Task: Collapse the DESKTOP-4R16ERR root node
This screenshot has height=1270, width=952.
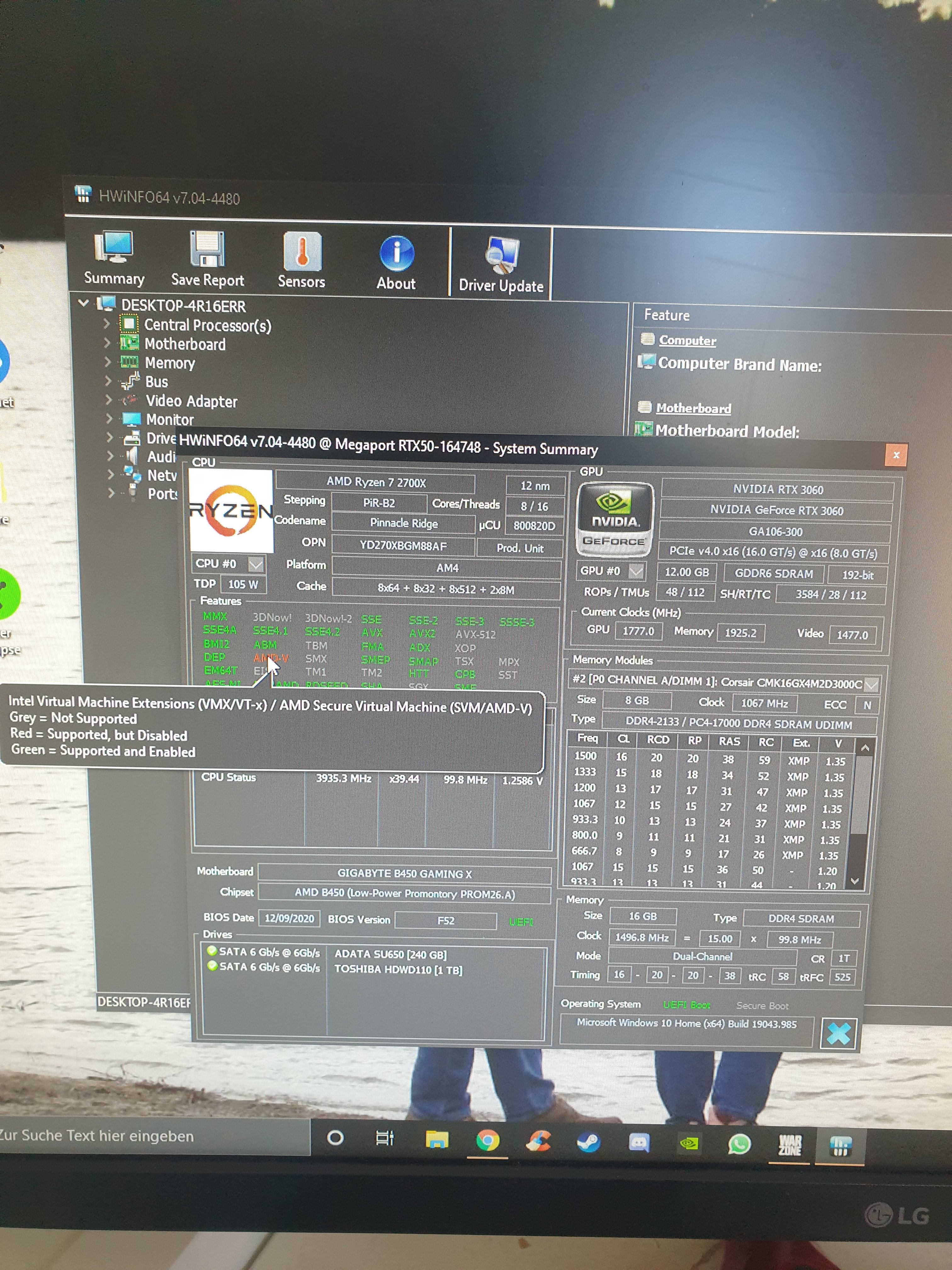Action: point(84,303)
